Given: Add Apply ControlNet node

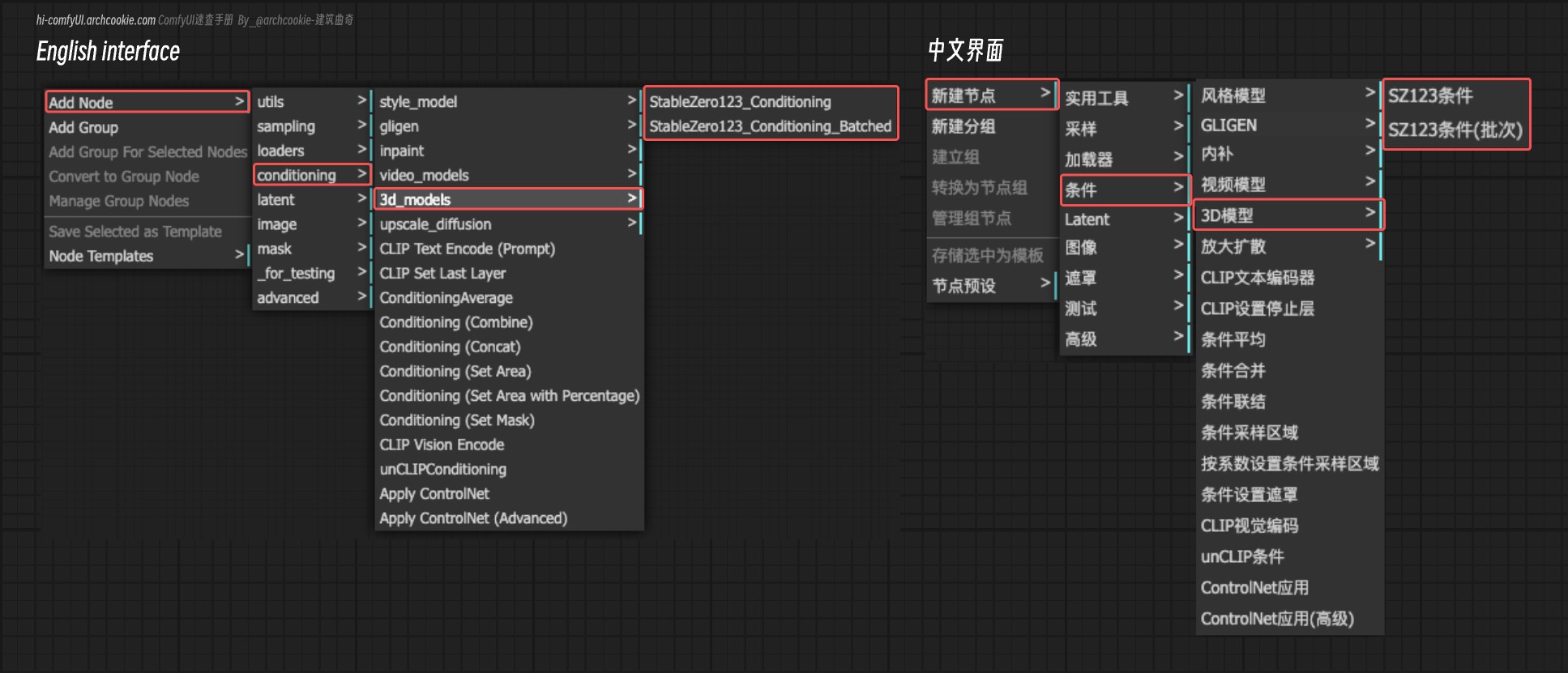Looking at the screenshot, I should (509, 493).
